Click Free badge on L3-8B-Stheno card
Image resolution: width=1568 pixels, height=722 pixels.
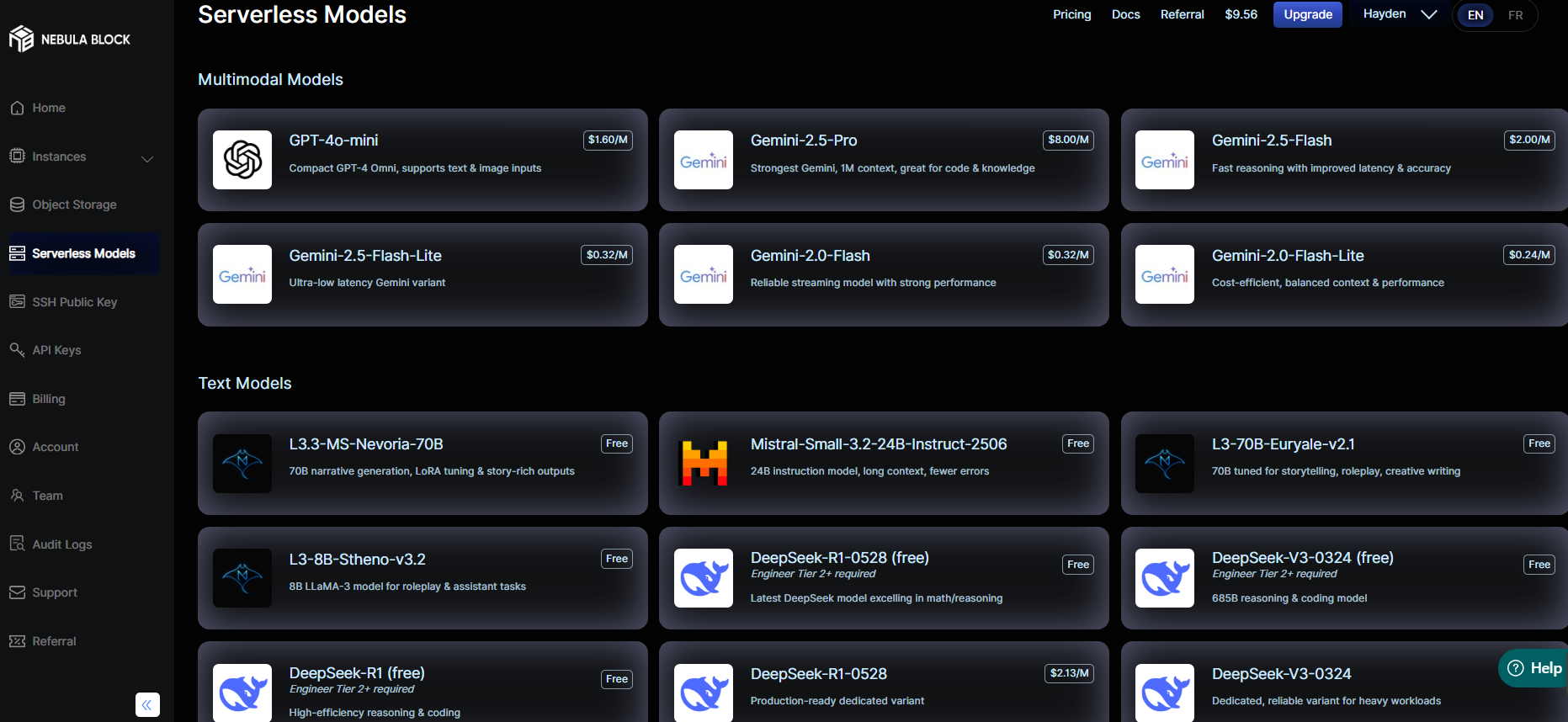(x=617, y=559)
